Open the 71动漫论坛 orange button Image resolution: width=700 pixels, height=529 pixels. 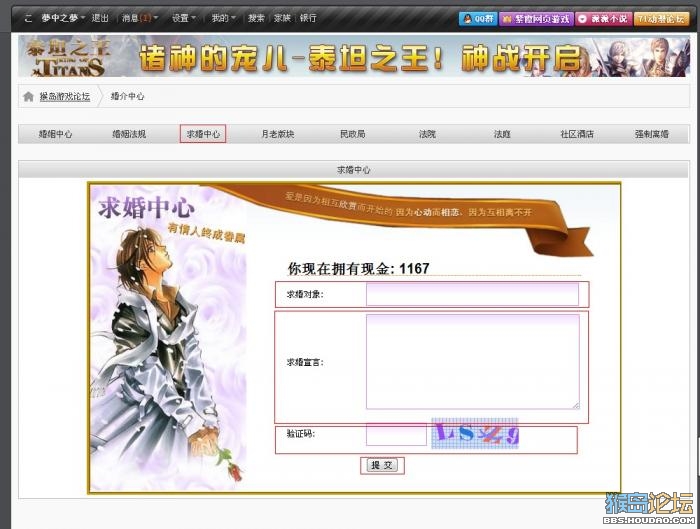pos(661,19)
